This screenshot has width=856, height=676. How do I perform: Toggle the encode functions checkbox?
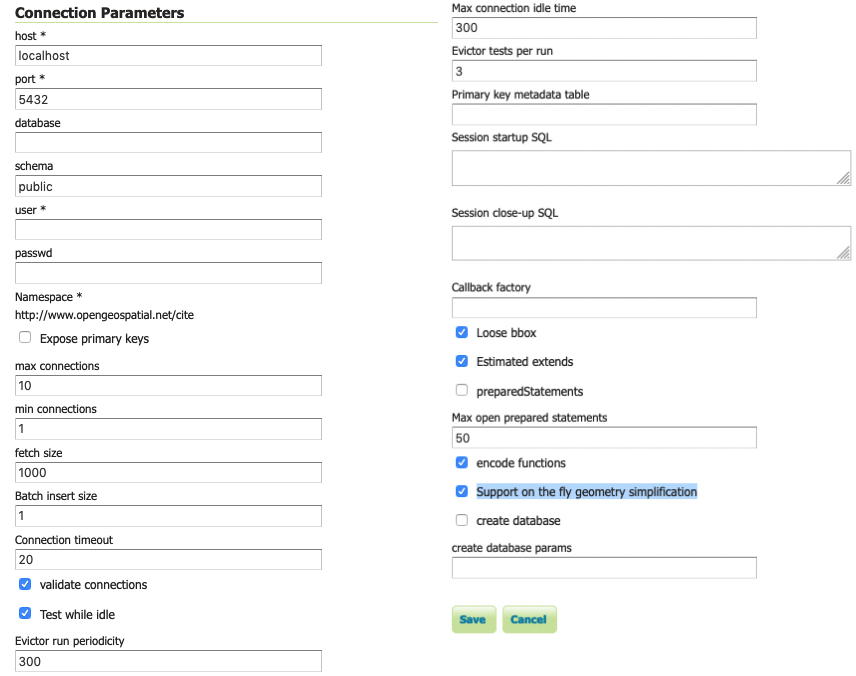tap(462, 463)
